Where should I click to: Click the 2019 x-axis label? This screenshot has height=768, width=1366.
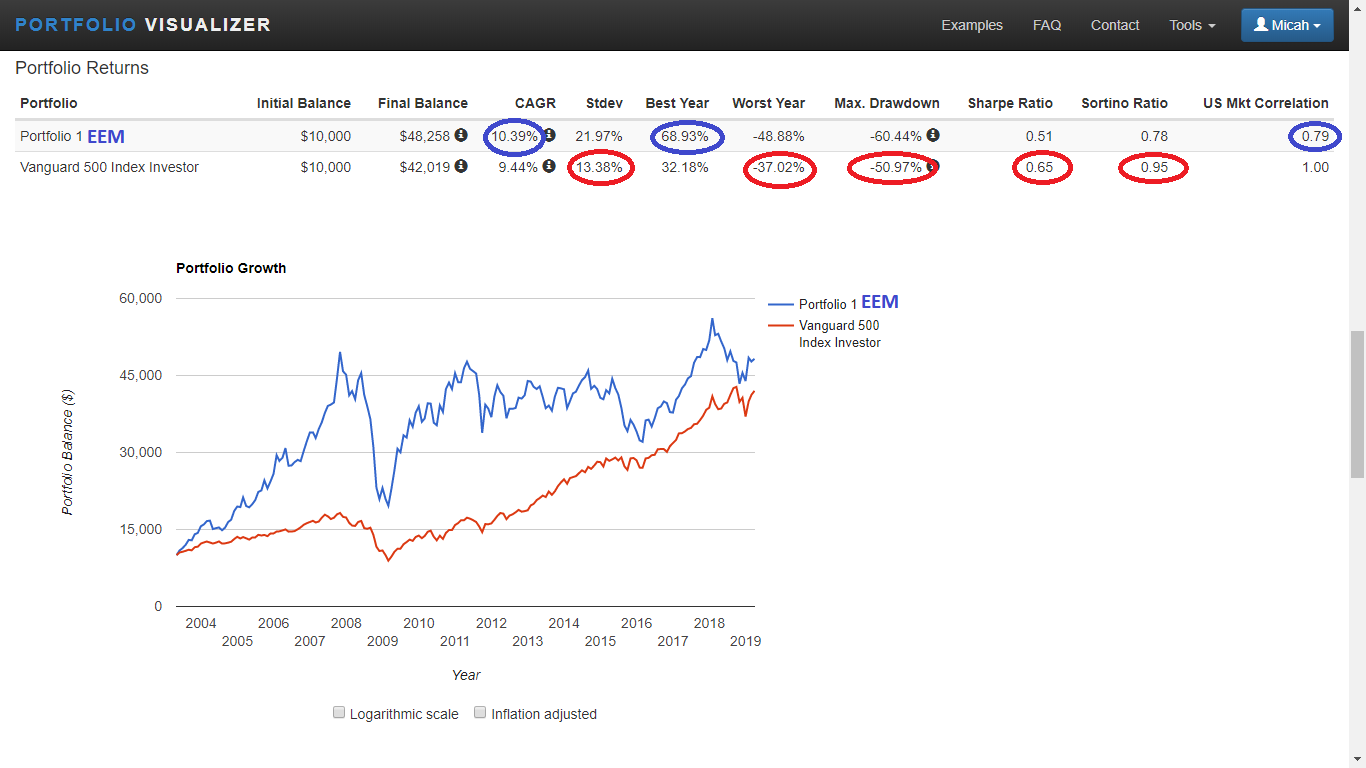coord(746,641)
